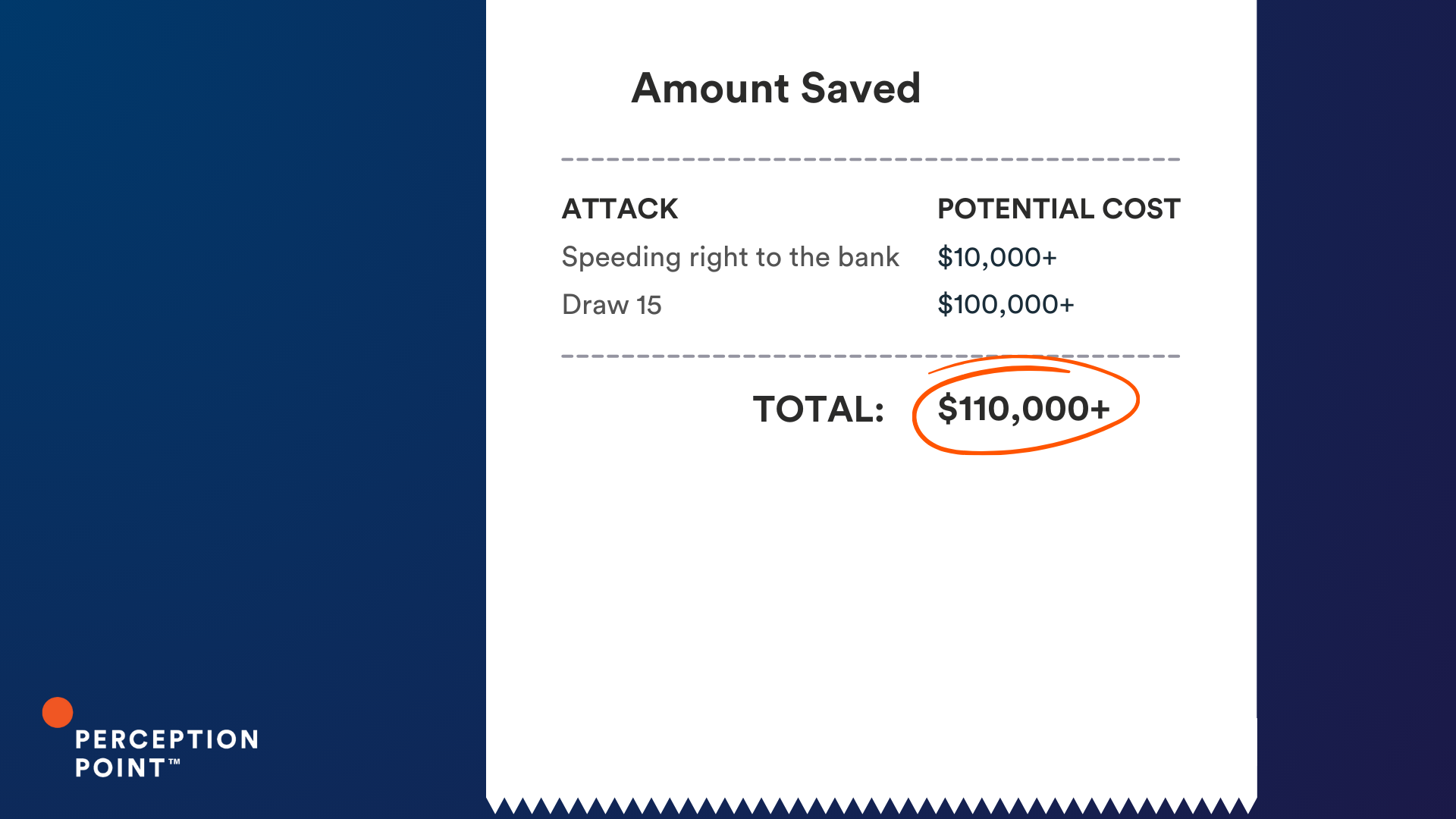Viewport: 1456px width, 819px height.
Task: Click the PERCEPTION POINT wordmark
Action: tap(167, 753)
